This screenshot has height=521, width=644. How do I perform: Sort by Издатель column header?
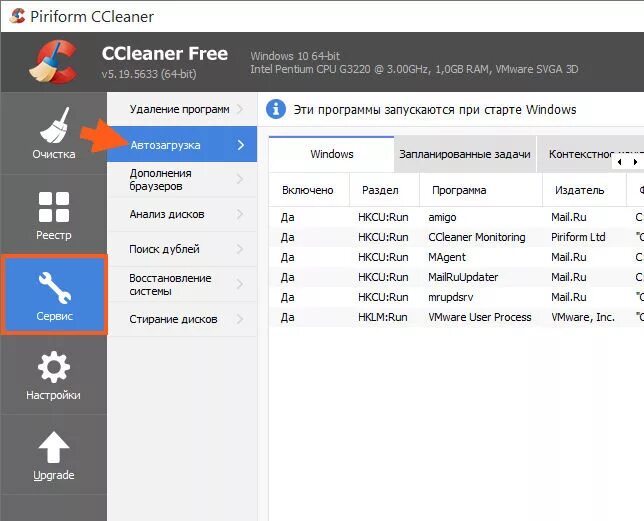584,190
